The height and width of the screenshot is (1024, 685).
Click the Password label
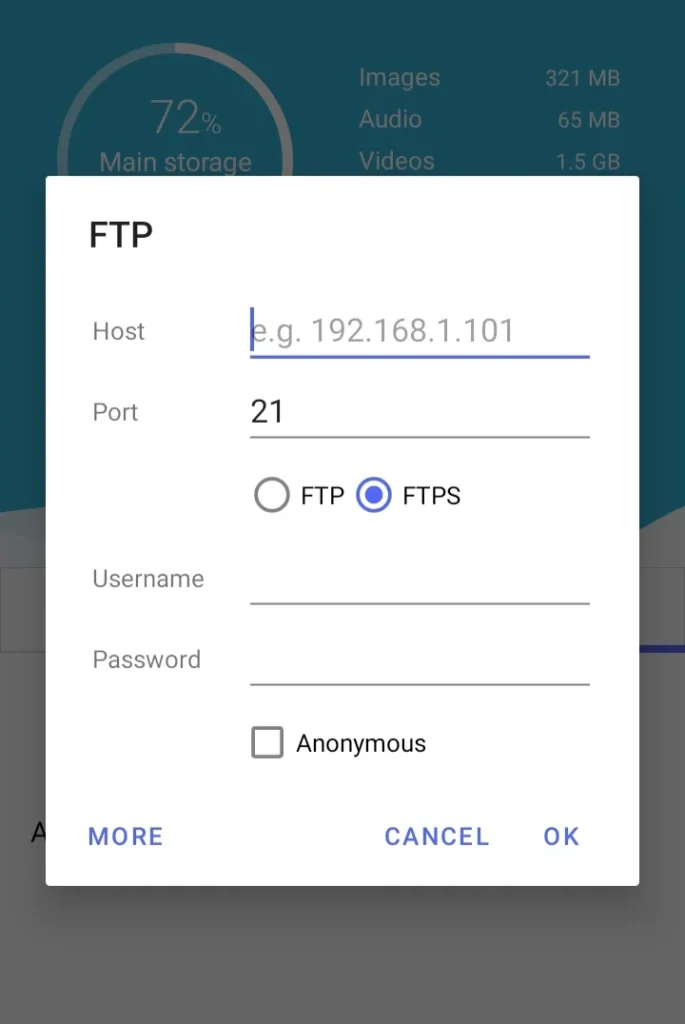coord(146,659)
